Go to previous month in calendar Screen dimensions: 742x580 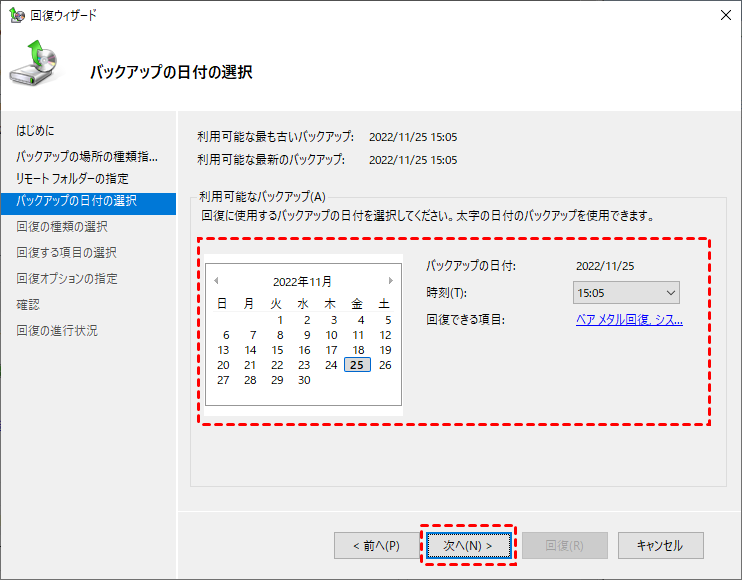pos(216,281)
